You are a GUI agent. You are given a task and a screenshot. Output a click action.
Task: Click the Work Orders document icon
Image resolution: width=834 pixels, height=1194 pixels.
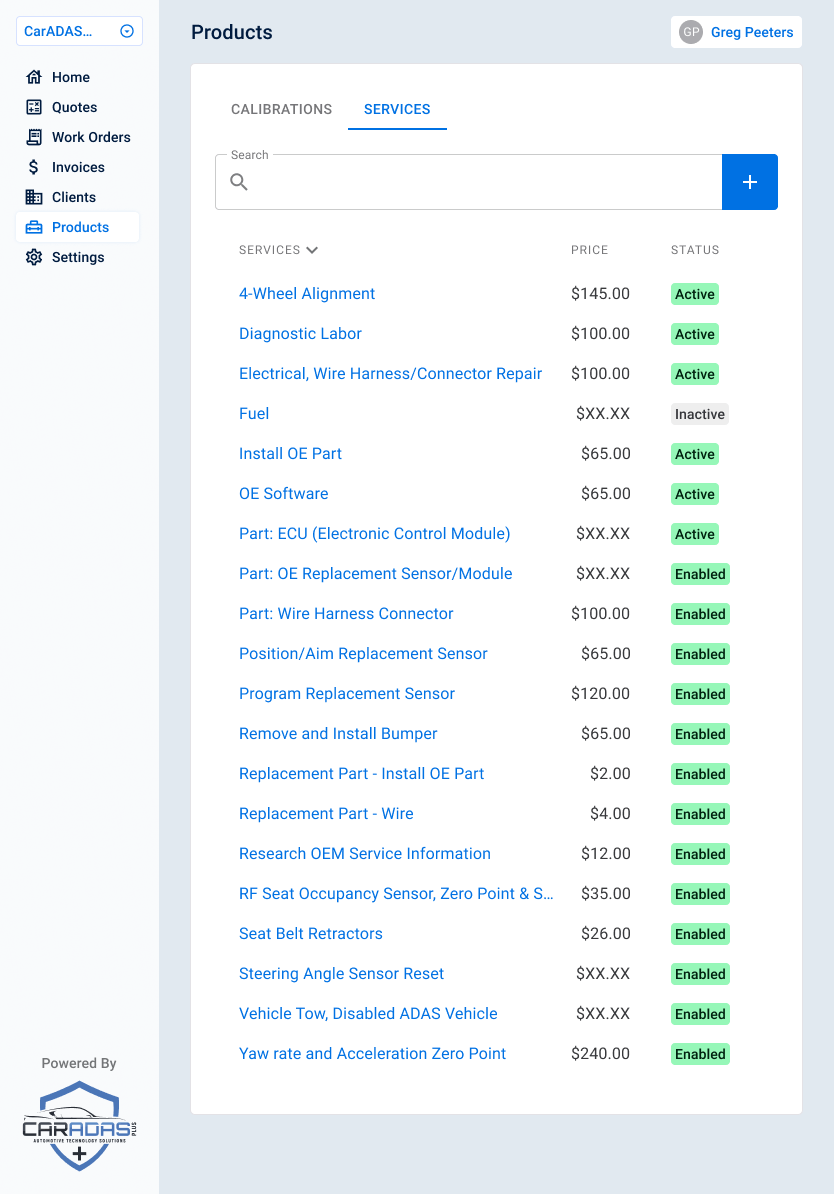pyautogui.click(x=34, y=137)
